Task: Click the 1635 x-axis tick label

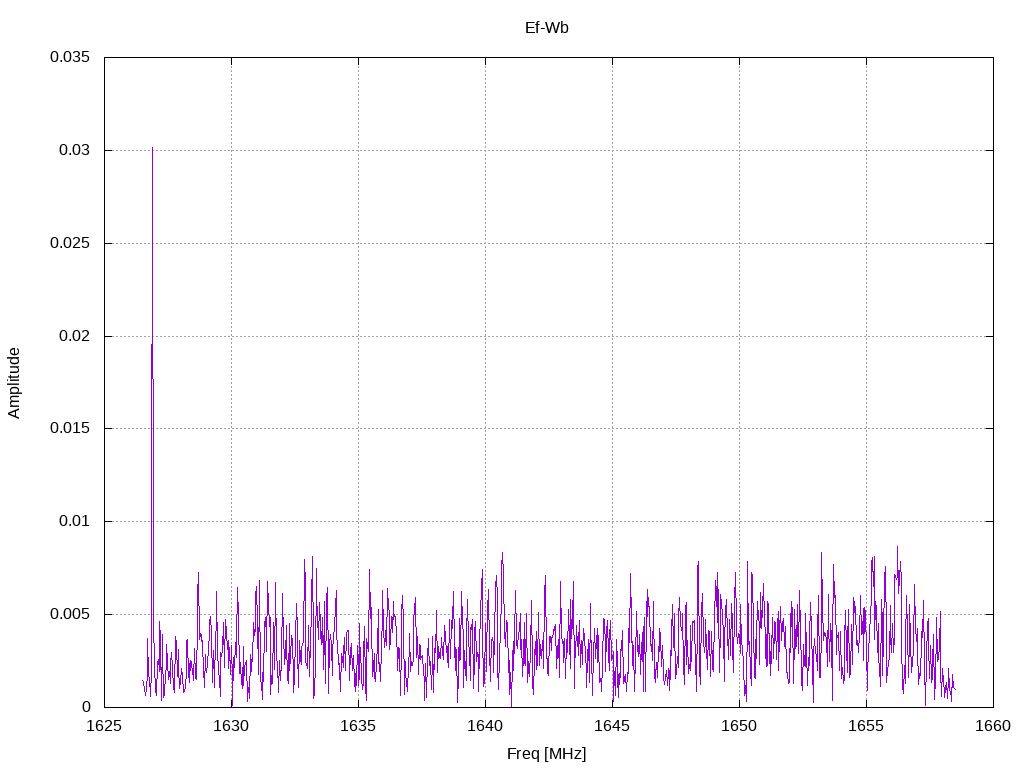Action: click(359, 726)
